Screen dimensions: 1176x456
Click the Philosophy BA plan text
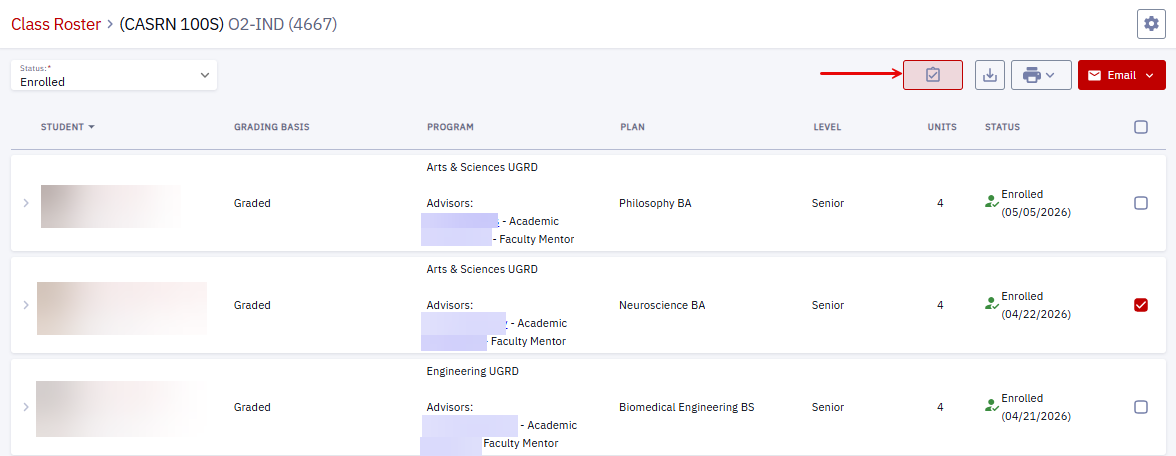click(x=656, y=203)
